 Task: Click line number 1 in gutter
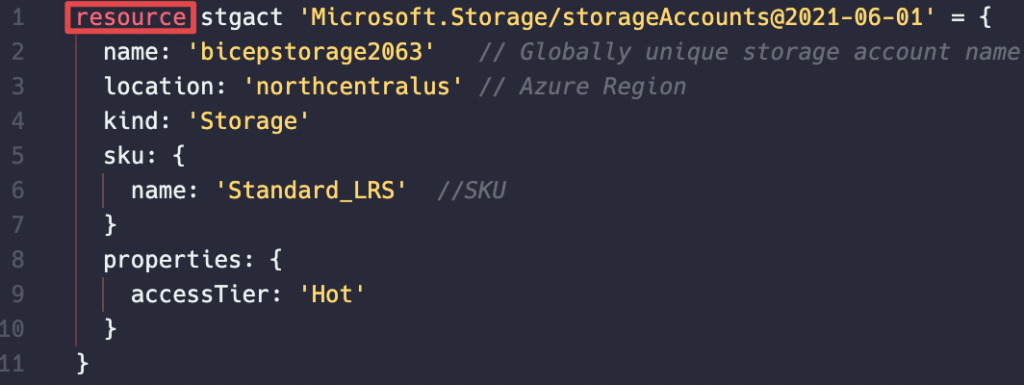(18, 18)
